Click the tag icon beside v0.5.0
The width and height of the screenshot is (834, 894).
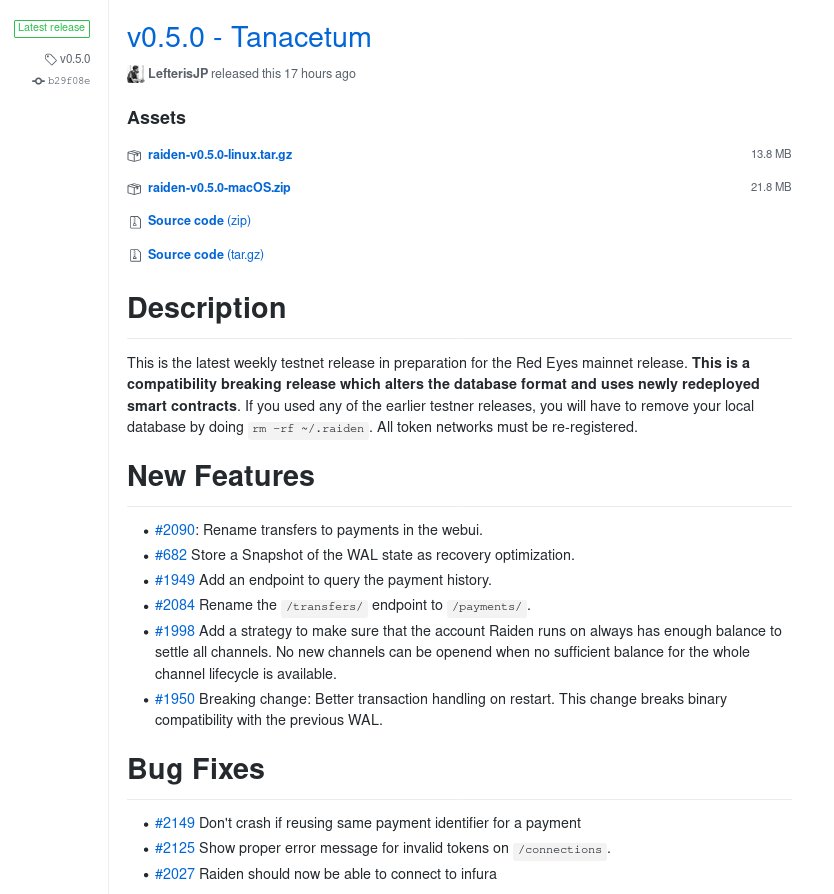(51, 59)
